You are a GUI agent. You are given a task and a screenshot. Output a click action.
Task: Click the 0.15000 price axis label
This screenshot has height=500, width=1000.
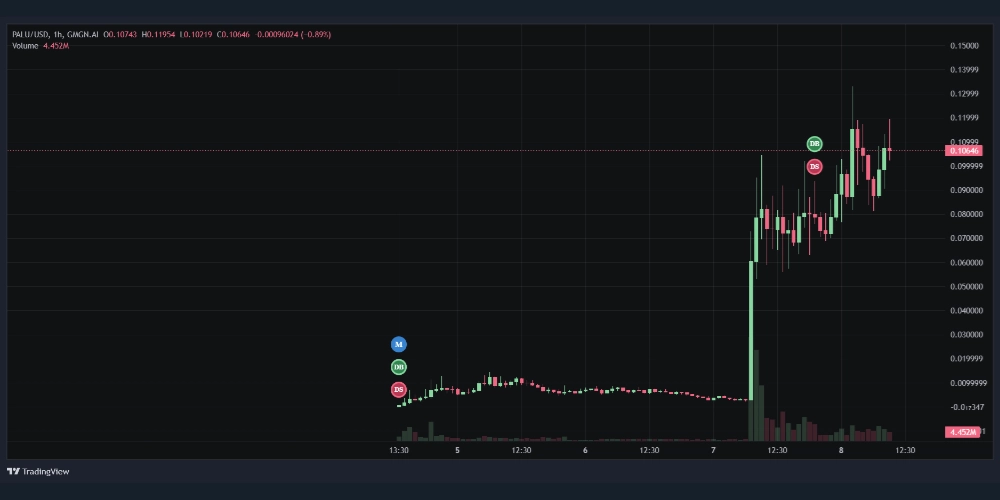coord(964,46)
